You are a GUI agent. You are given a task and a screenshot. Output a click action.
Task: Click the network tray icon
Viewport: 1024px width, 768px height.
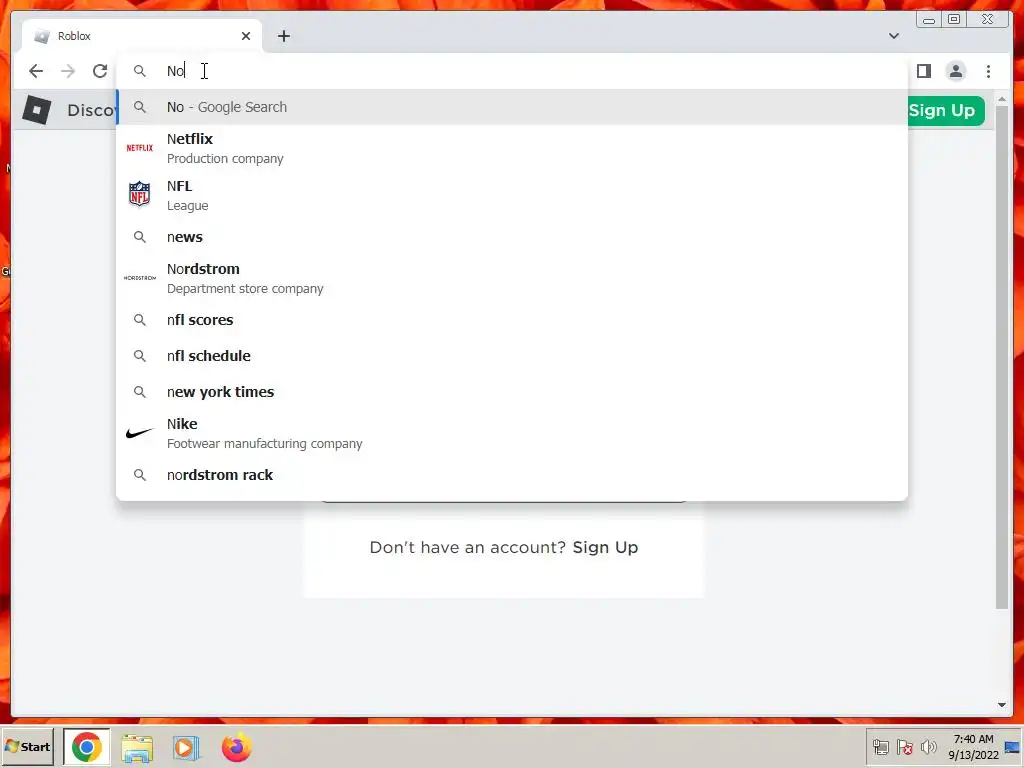pyautogui.click(x=881, y=747)
